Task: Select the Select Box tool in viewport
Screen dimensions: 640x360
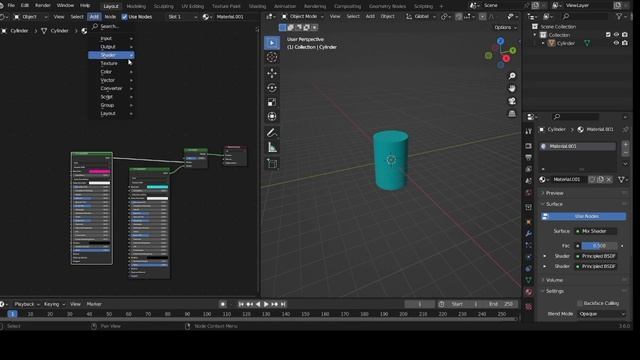Action: coord(272,43)
